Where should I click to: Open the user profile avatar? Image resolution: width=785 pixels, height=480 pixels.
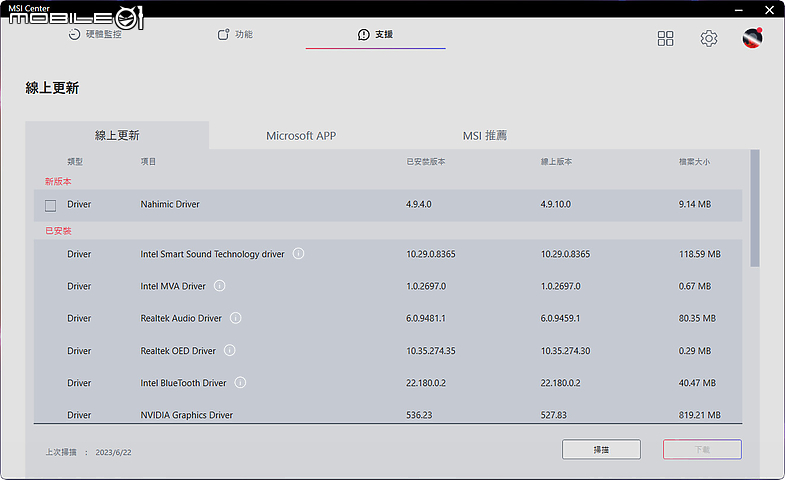[752, 38]
